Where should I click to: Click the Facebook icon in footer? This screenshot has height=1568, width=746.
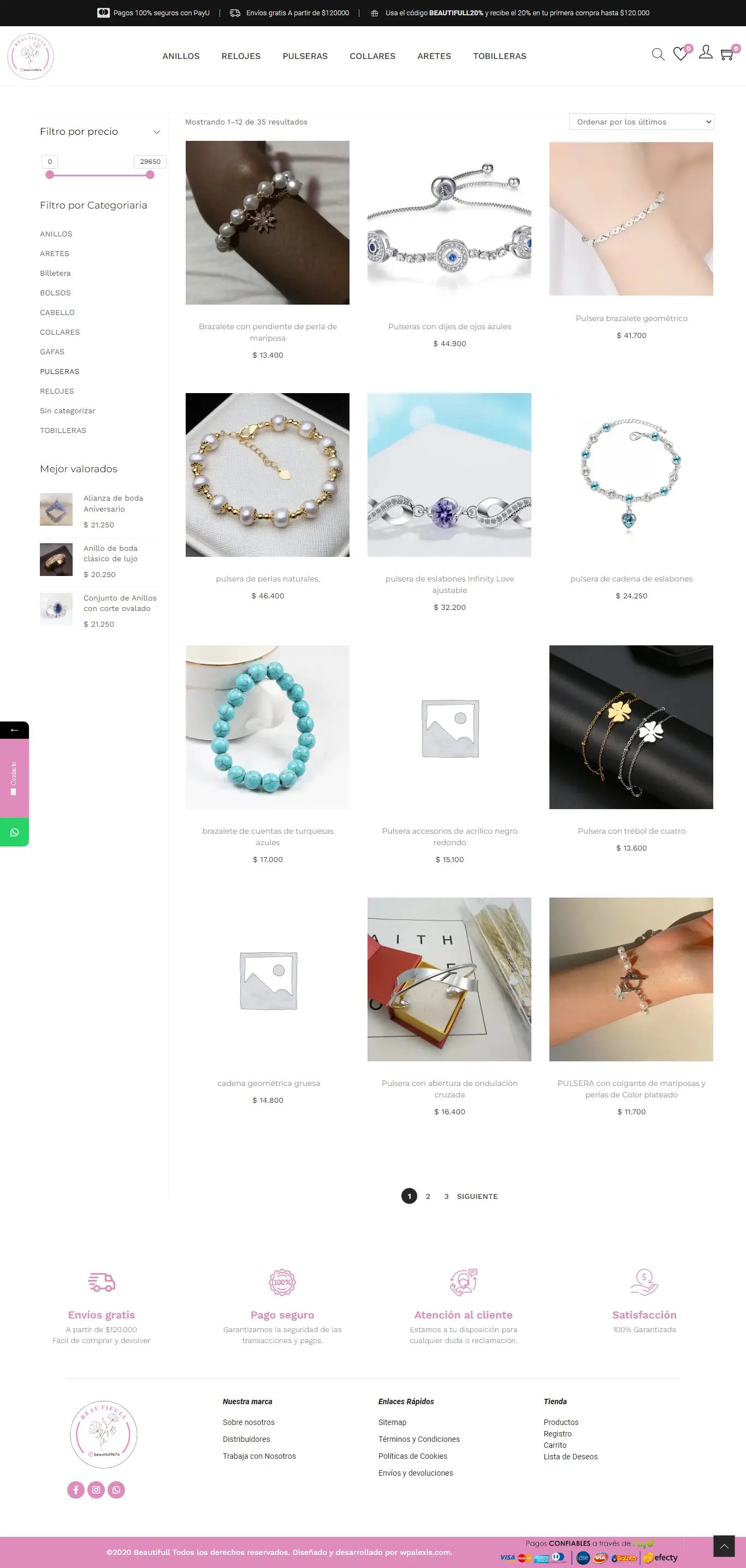pyautogui.click(x=75, y=1489)
